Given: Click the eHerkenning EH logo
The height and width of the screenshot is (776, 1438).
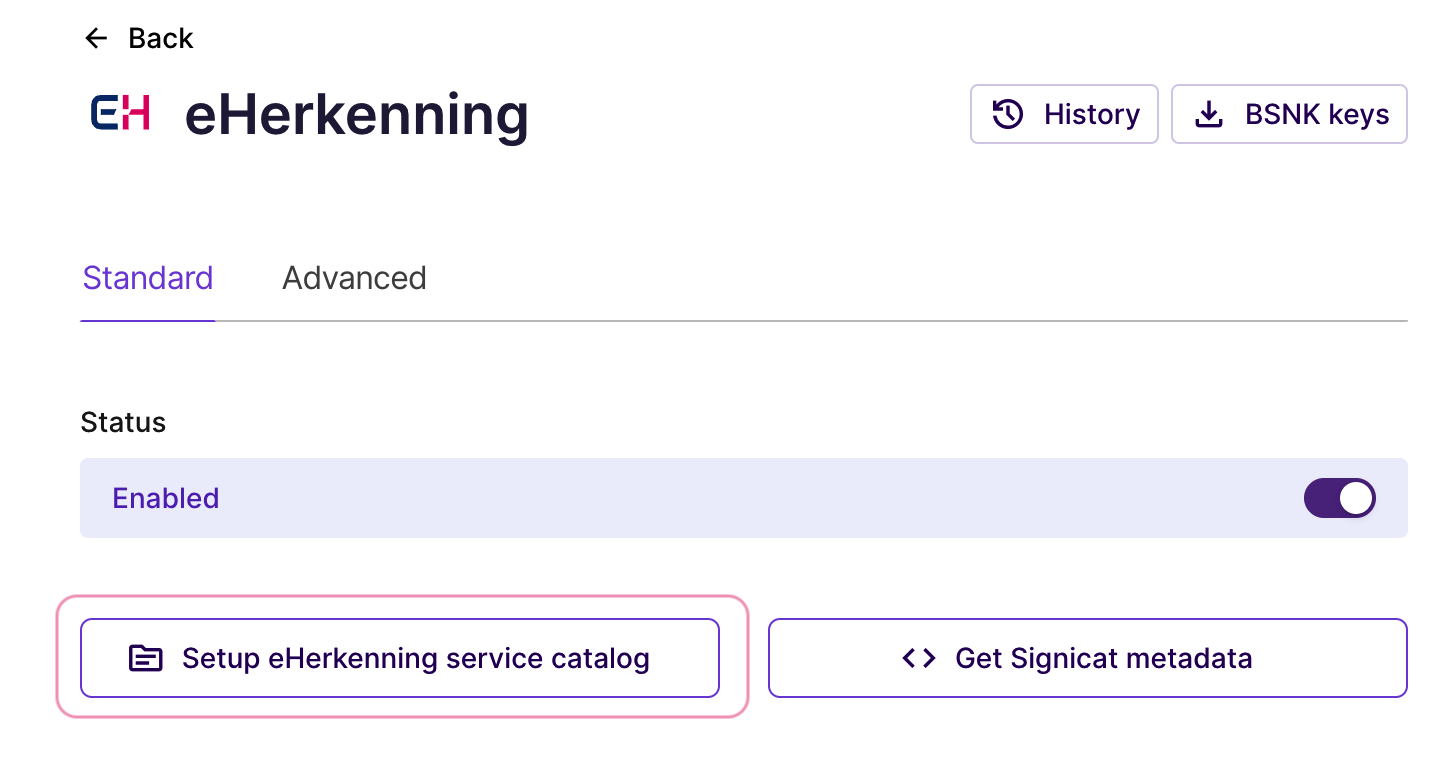Looking at the screenshot, I should pyautogui.click(x=120, y=113).
